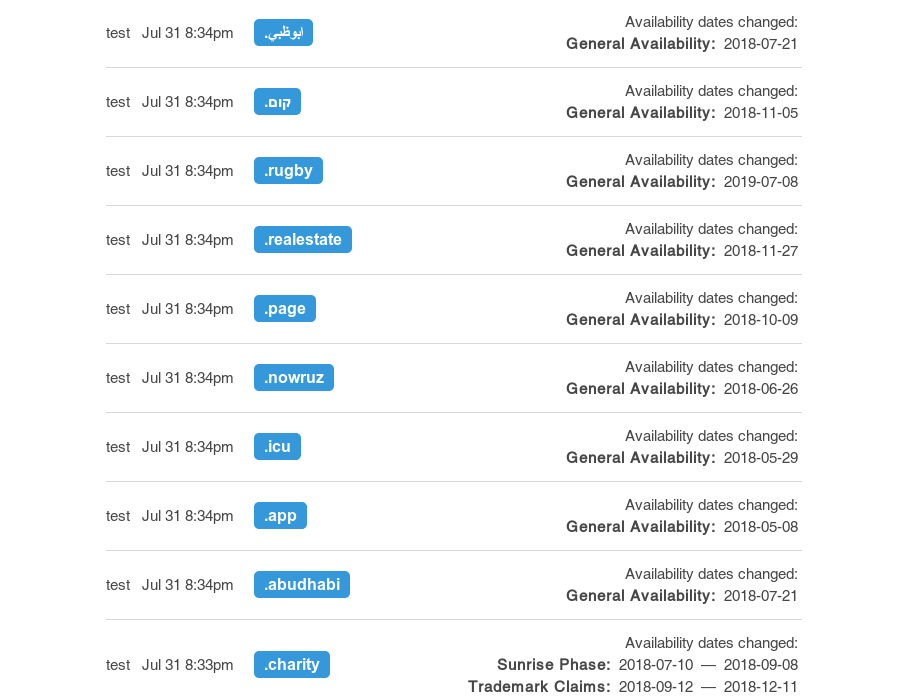Image resolution: width=910 pixels, height=699 pixels.
Task: Select the 2018-11-27 availability date
Action: click(x=761, y=251)
